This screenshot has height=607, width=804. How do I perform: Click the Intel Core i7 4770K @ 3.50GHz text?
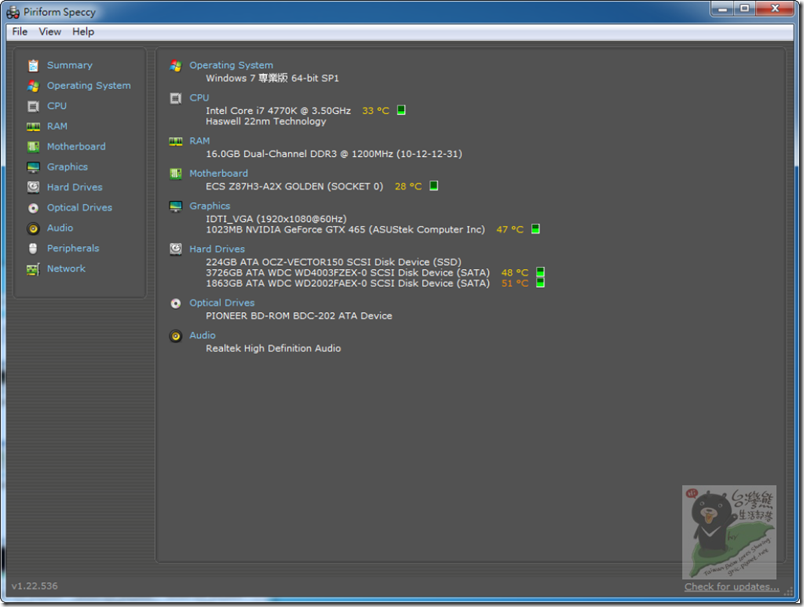coord(278,111)
